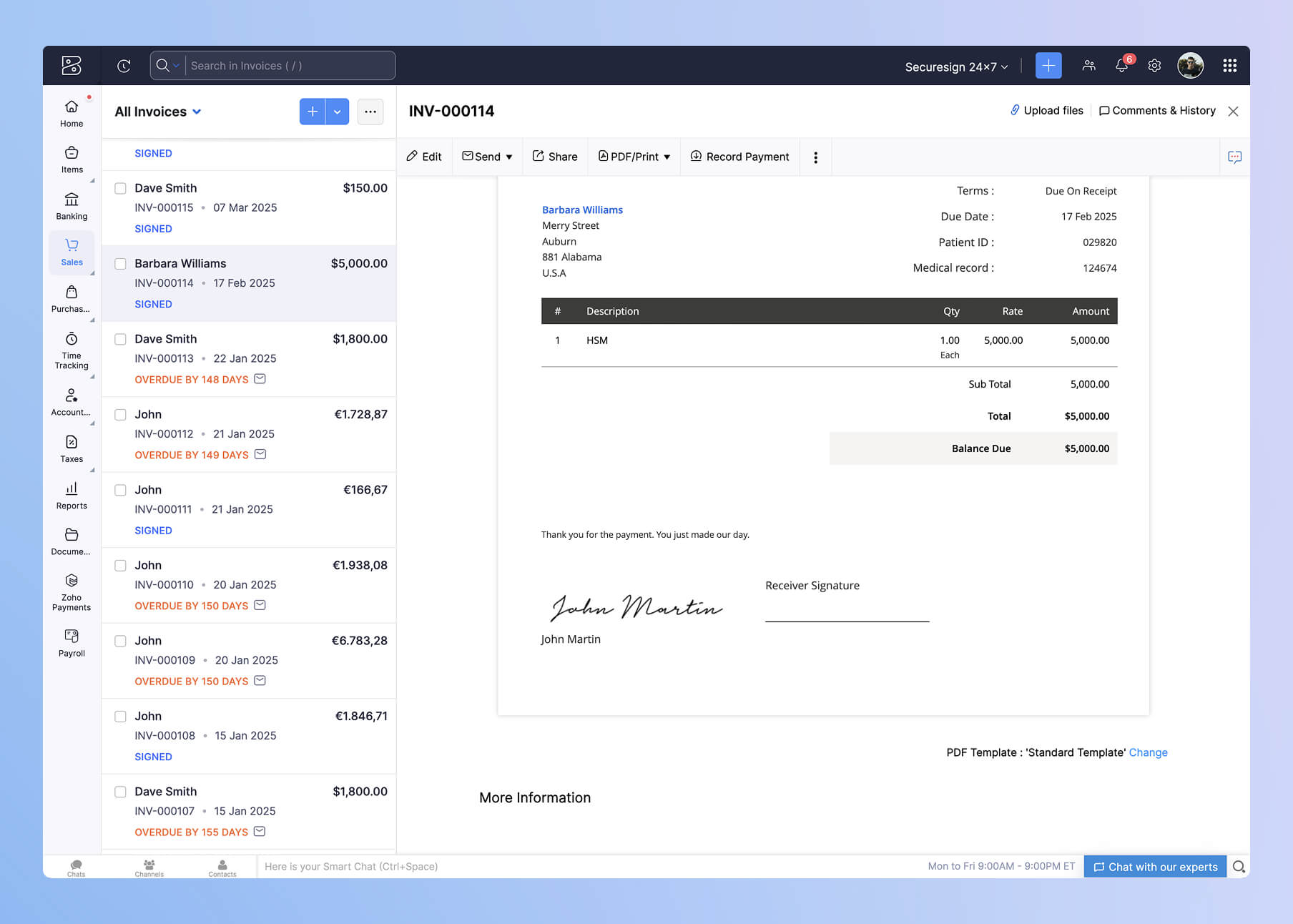The width and height of the screenshot is (1293, 924).
Task: Go to Items in the sidebar
Action: click(x=72, y=160)
